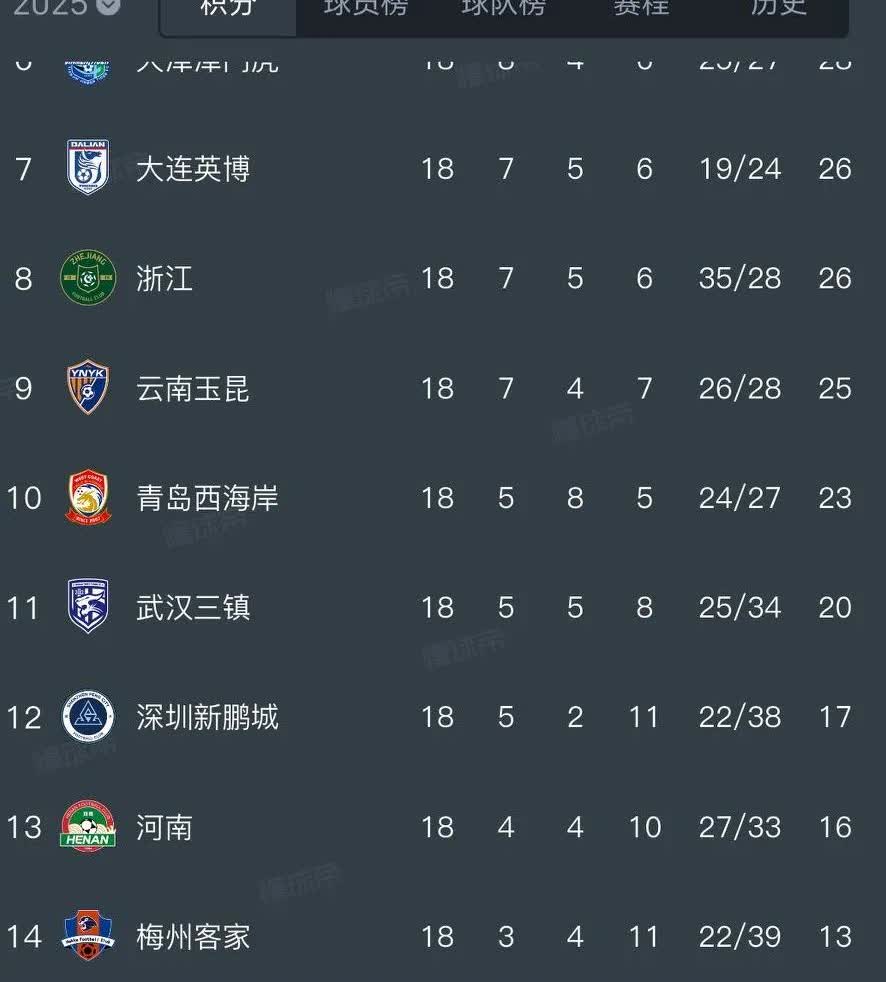This screenshot has height=982, width=886.
Task: Click the 武汉三镇 team name
Action: click(193, 607)
